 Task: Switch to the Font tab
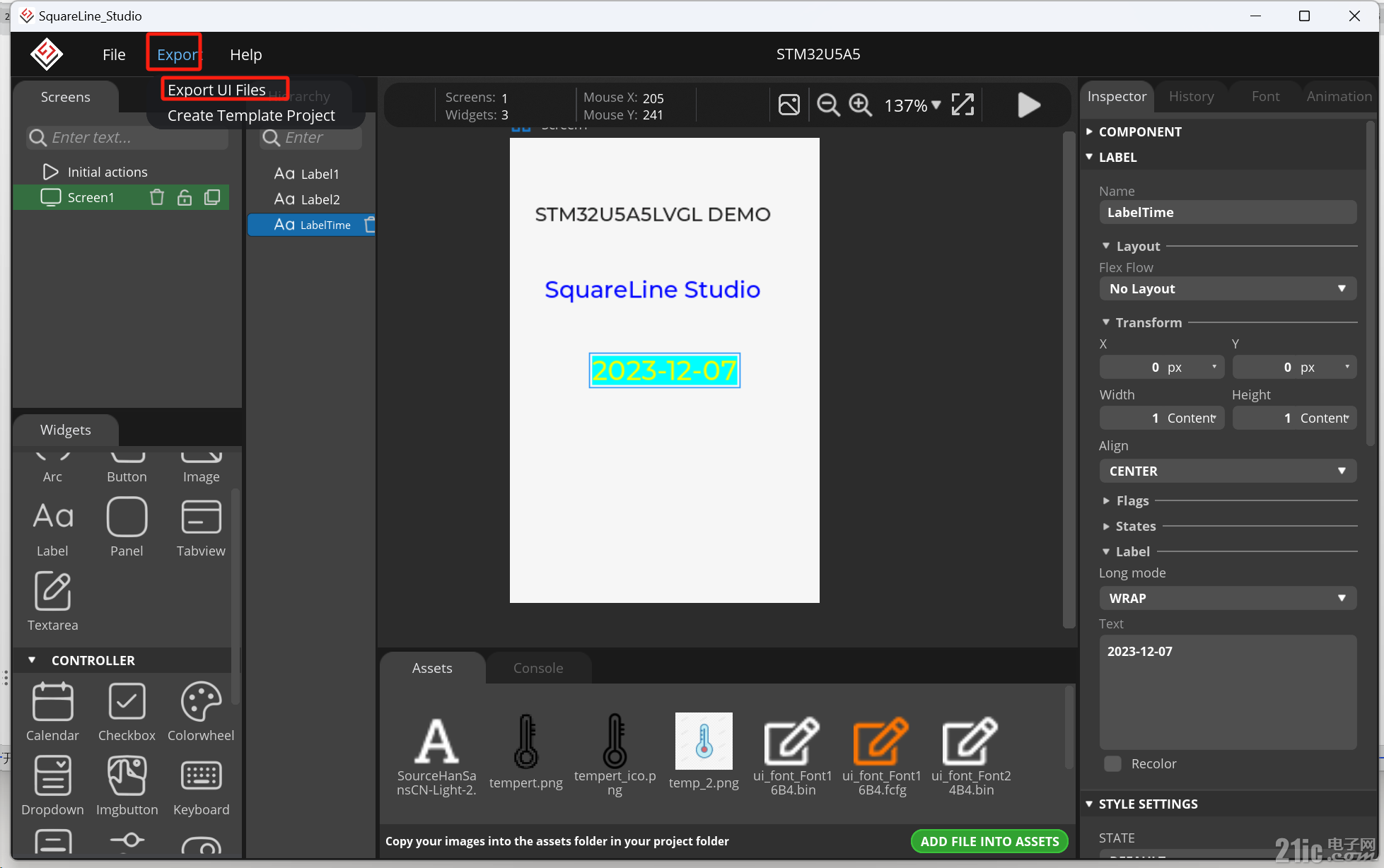click(x=1265, y=96)
